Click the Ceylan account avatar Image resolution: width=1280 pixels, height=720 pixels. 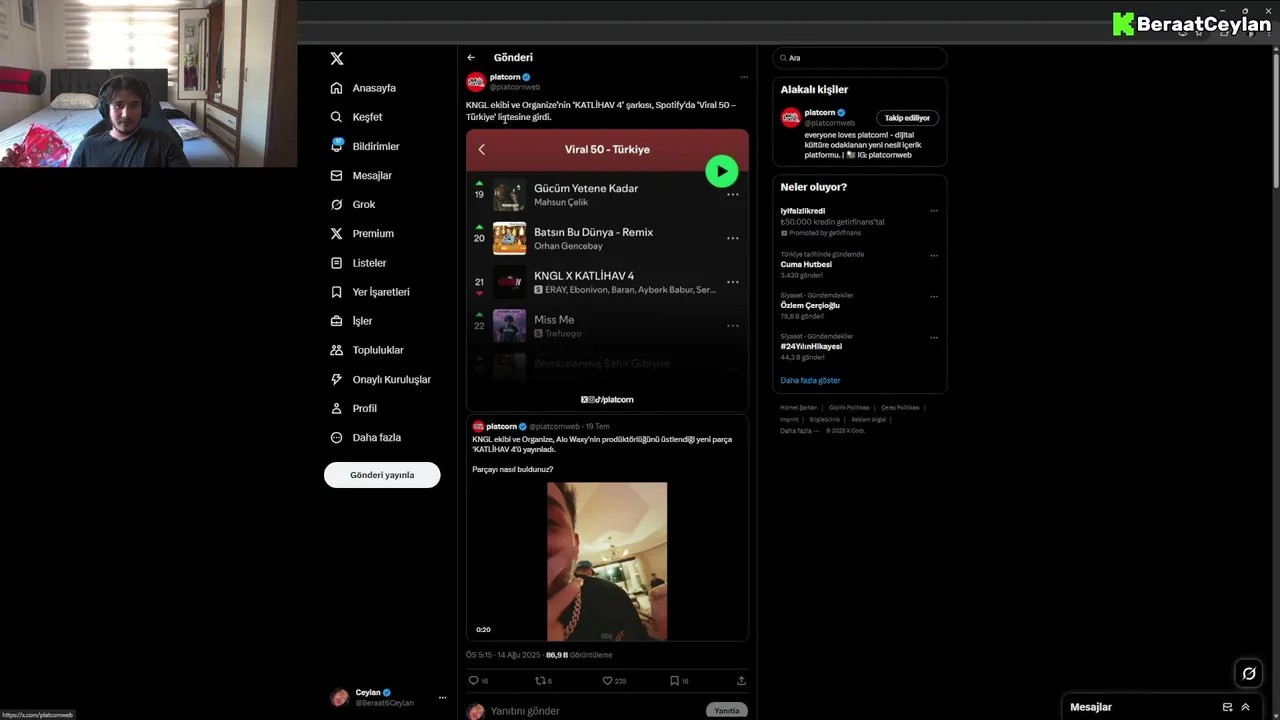340,697
